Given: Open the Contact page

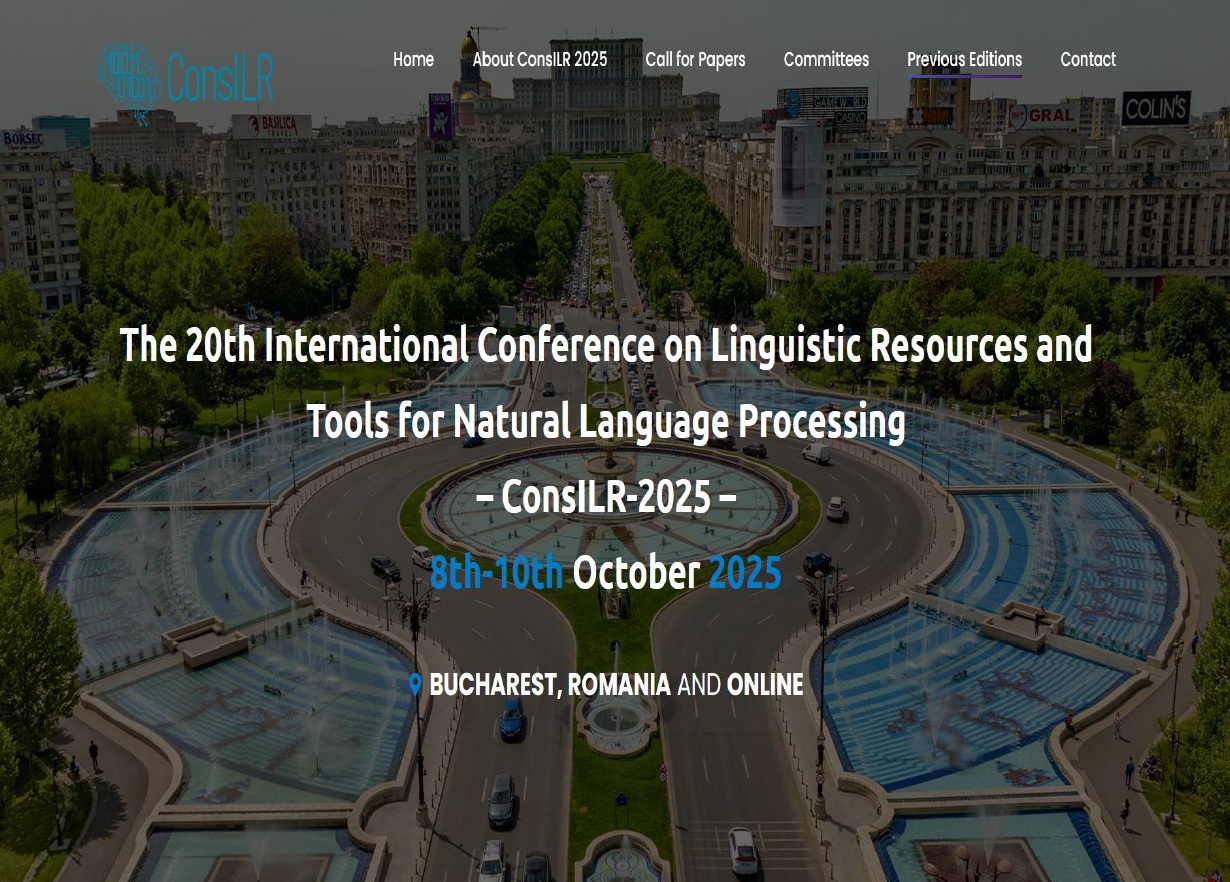Looking at the screenshot, I should [1087, 60].
